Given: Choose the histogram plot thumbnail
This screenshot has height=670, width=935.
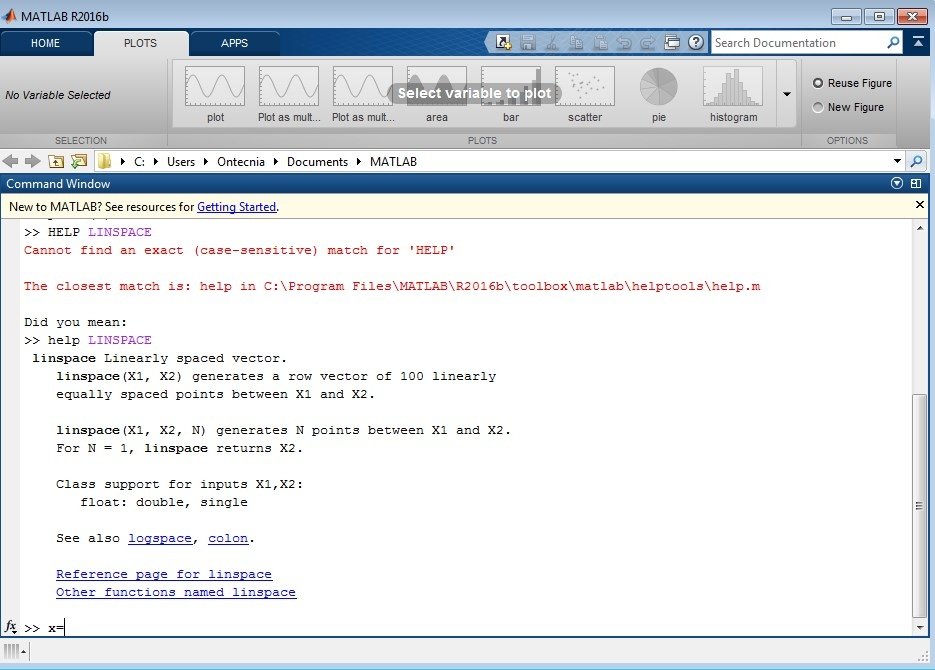Looking at the screenshot, I should (733, 94).
